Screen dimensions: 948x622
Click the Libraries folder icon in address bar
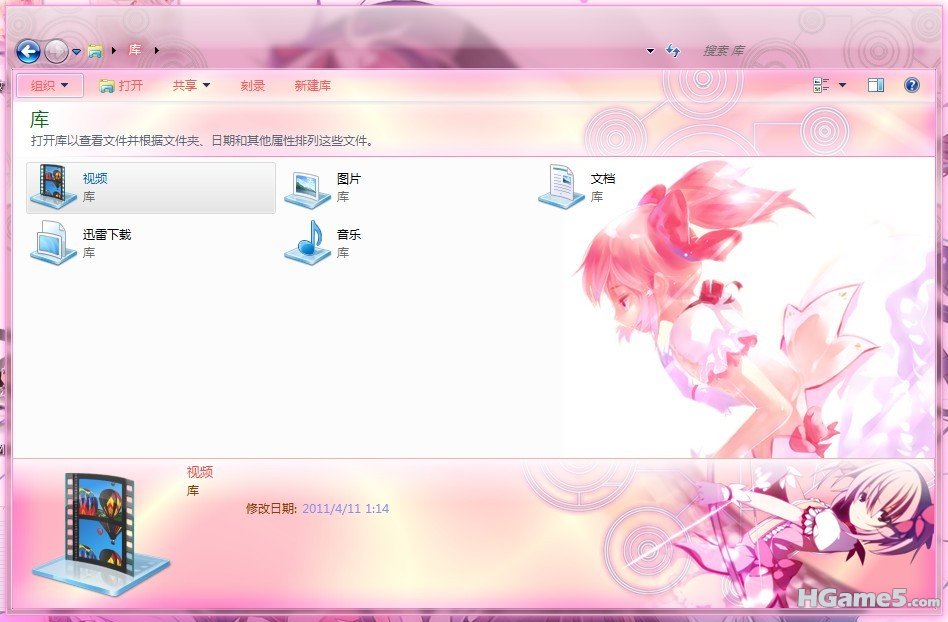tap(95, 51)
